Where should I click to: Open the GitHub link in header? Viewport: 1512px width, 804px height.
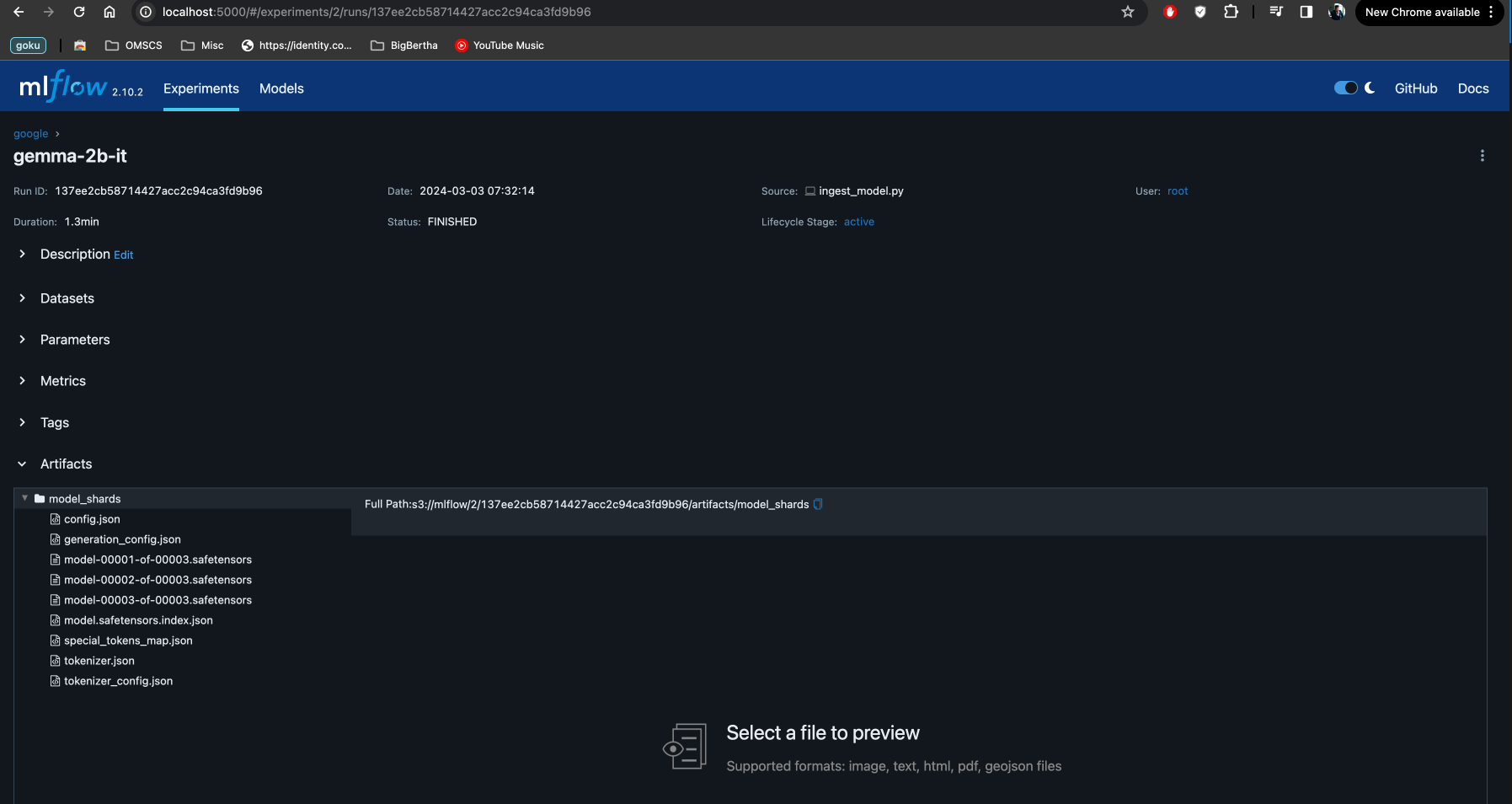1416,88
